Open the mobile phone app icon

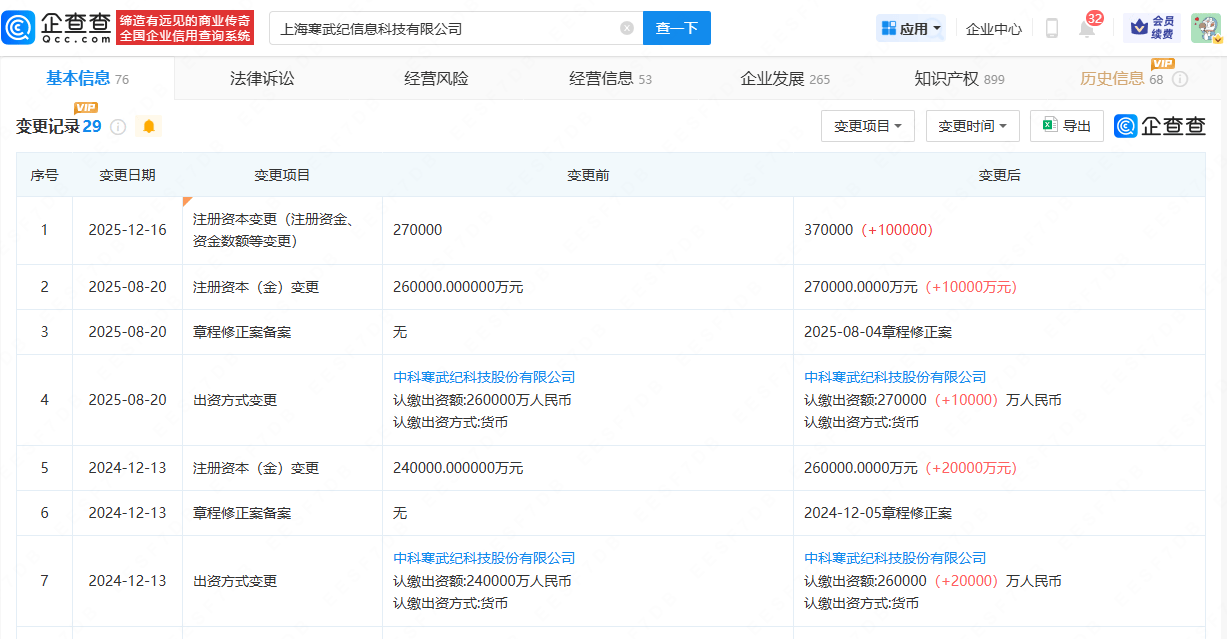pyautogui.click(x=1051, y=28)
